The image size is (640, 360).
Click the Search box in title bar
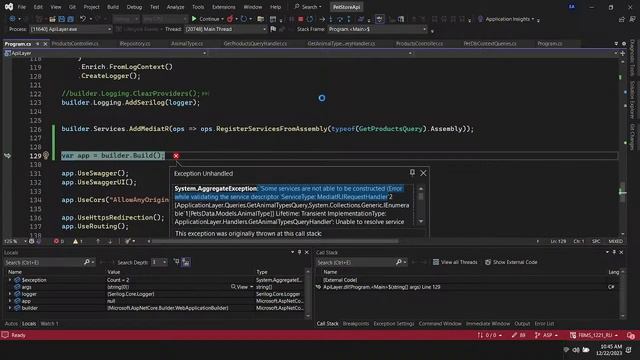[308, 7]
